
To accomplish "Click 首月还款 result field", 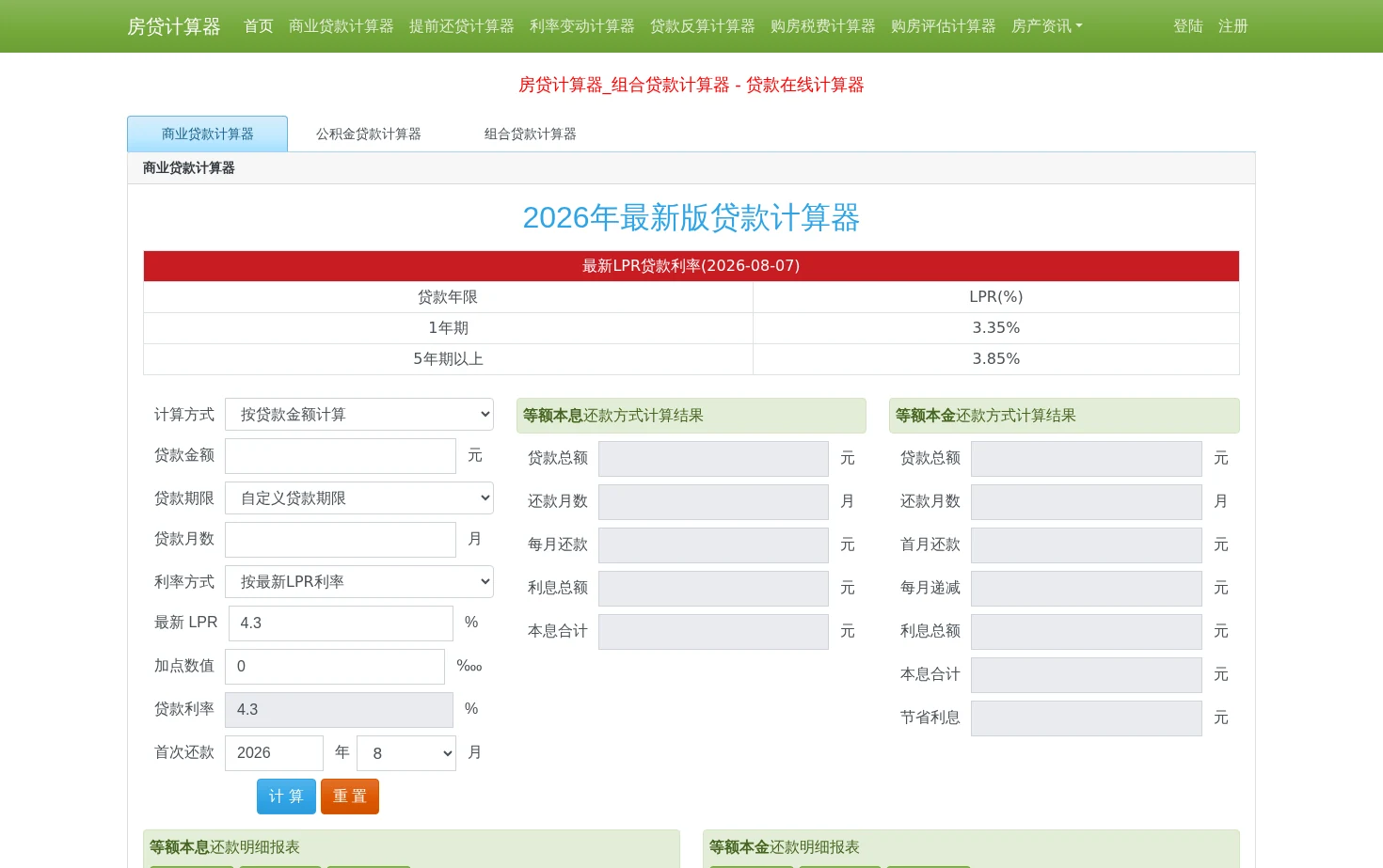I will [1087, 545].
